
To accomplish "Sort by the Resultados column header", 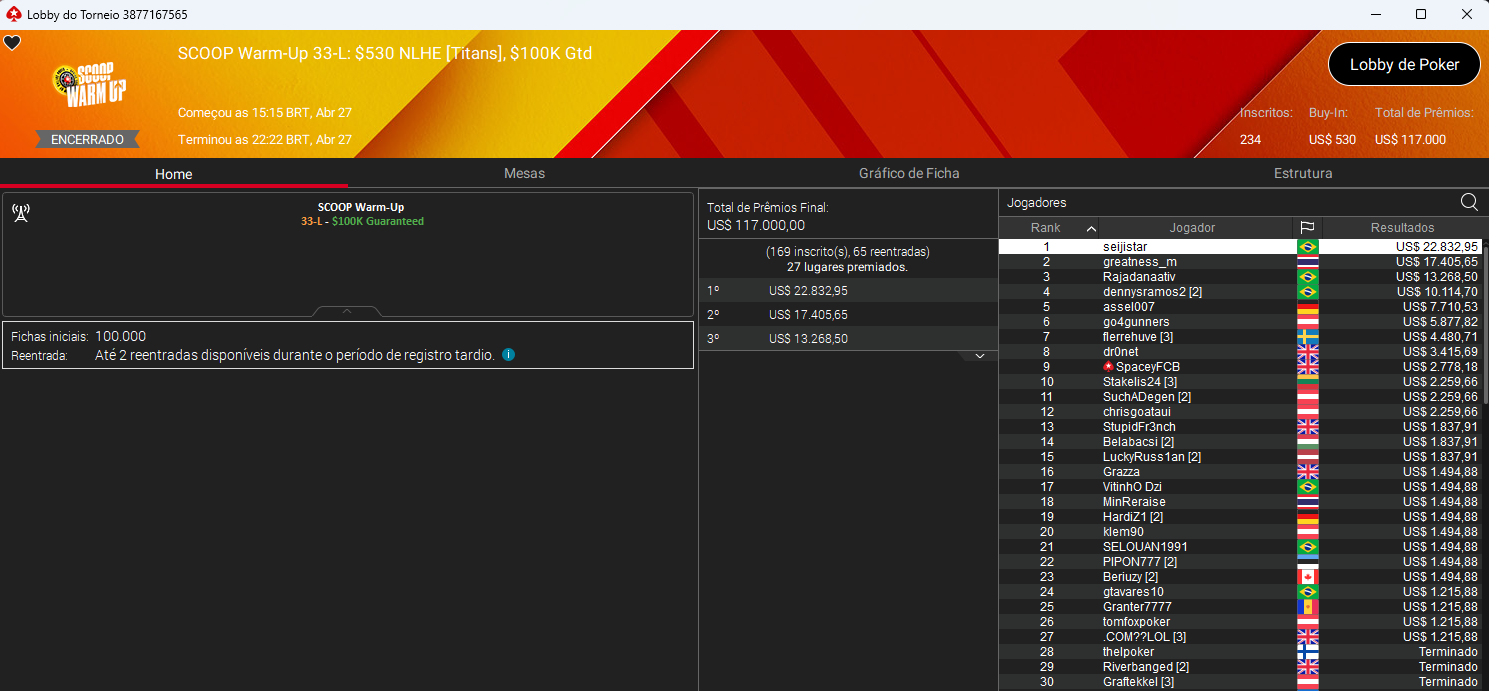I will point(1402,227).
